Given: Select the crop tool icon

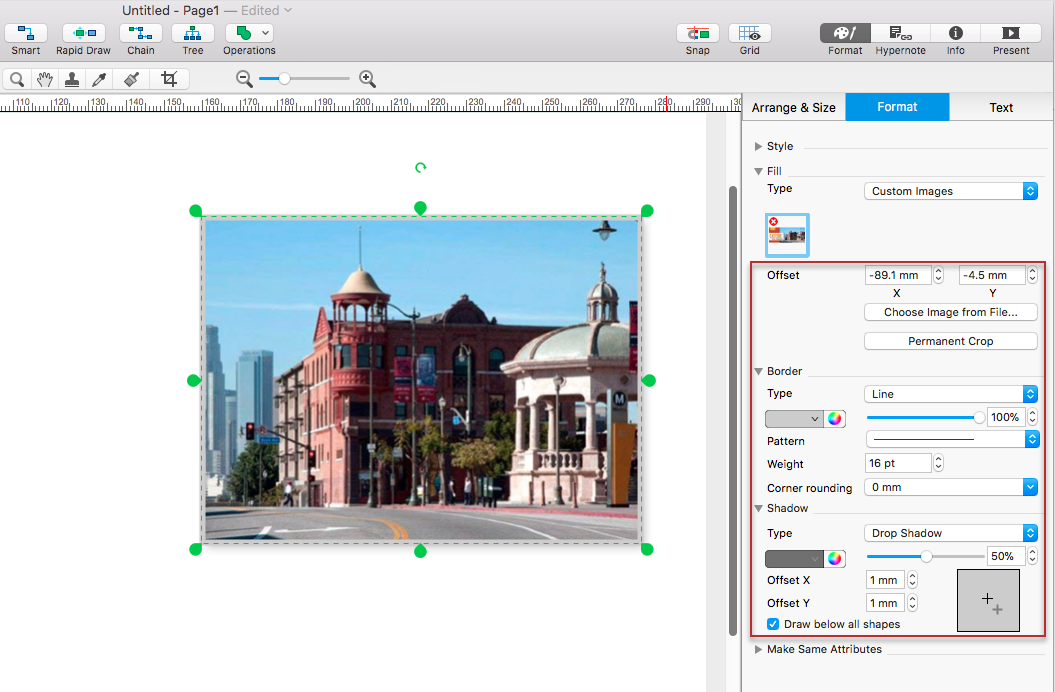Looking at the screenshot, I should point(169,79).
